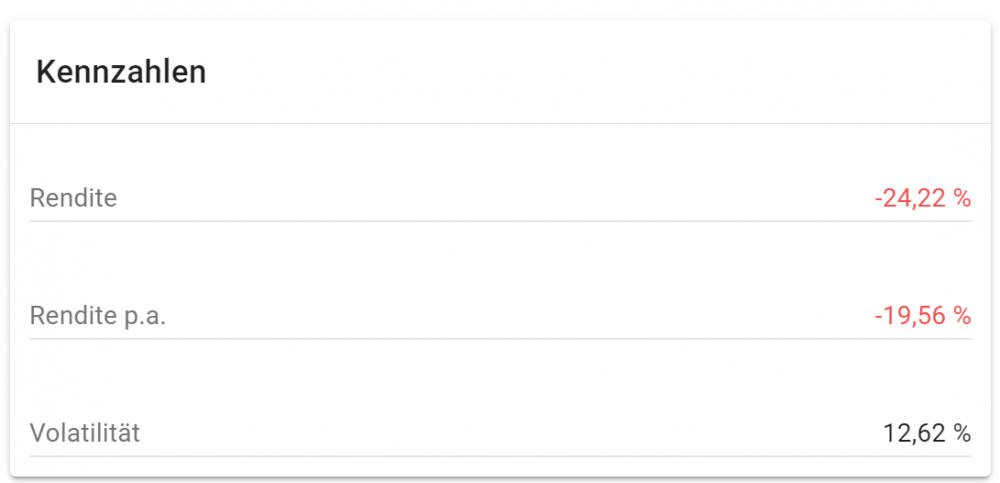The image size is (1000, 483).
Task: Click blank space between Rendite and -24,22 %
Action: tap(500, 198)
